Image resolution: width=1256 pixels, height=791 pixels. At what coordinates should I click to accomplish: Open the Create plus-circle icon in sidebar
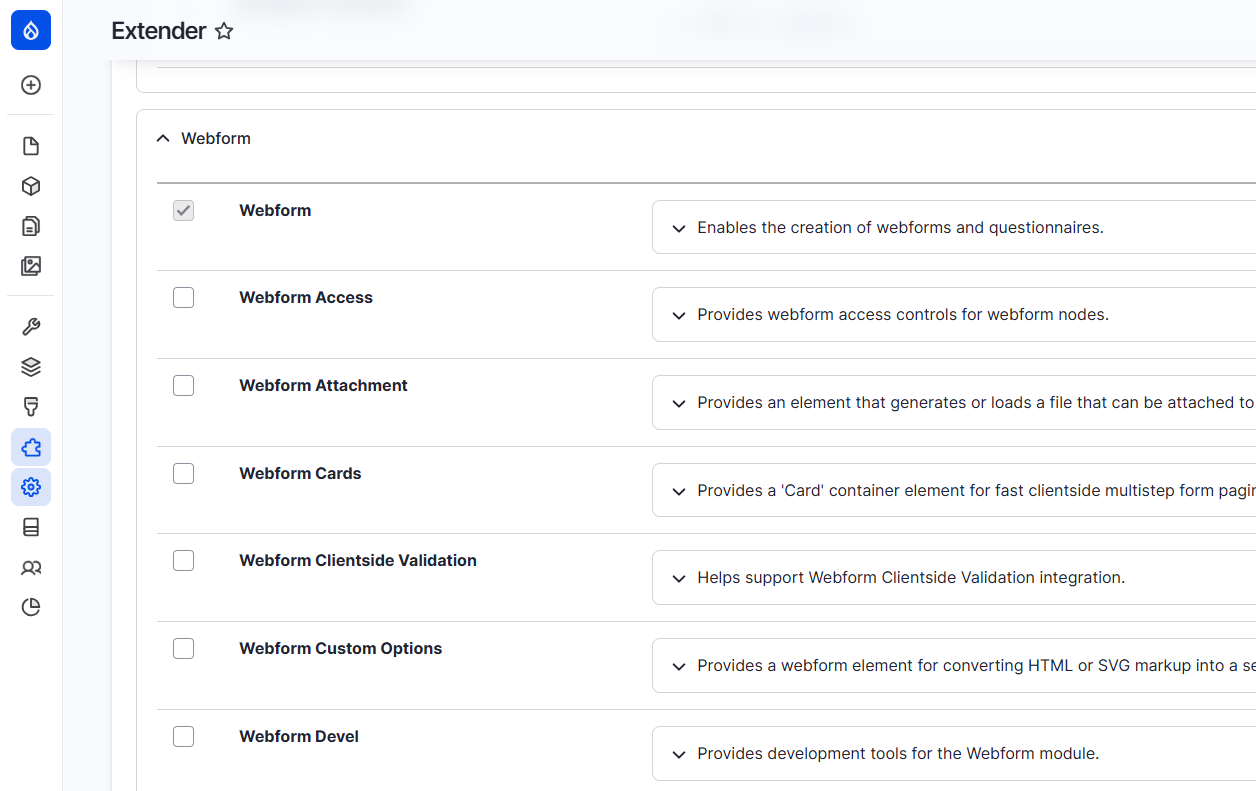[x=31, y=85]
